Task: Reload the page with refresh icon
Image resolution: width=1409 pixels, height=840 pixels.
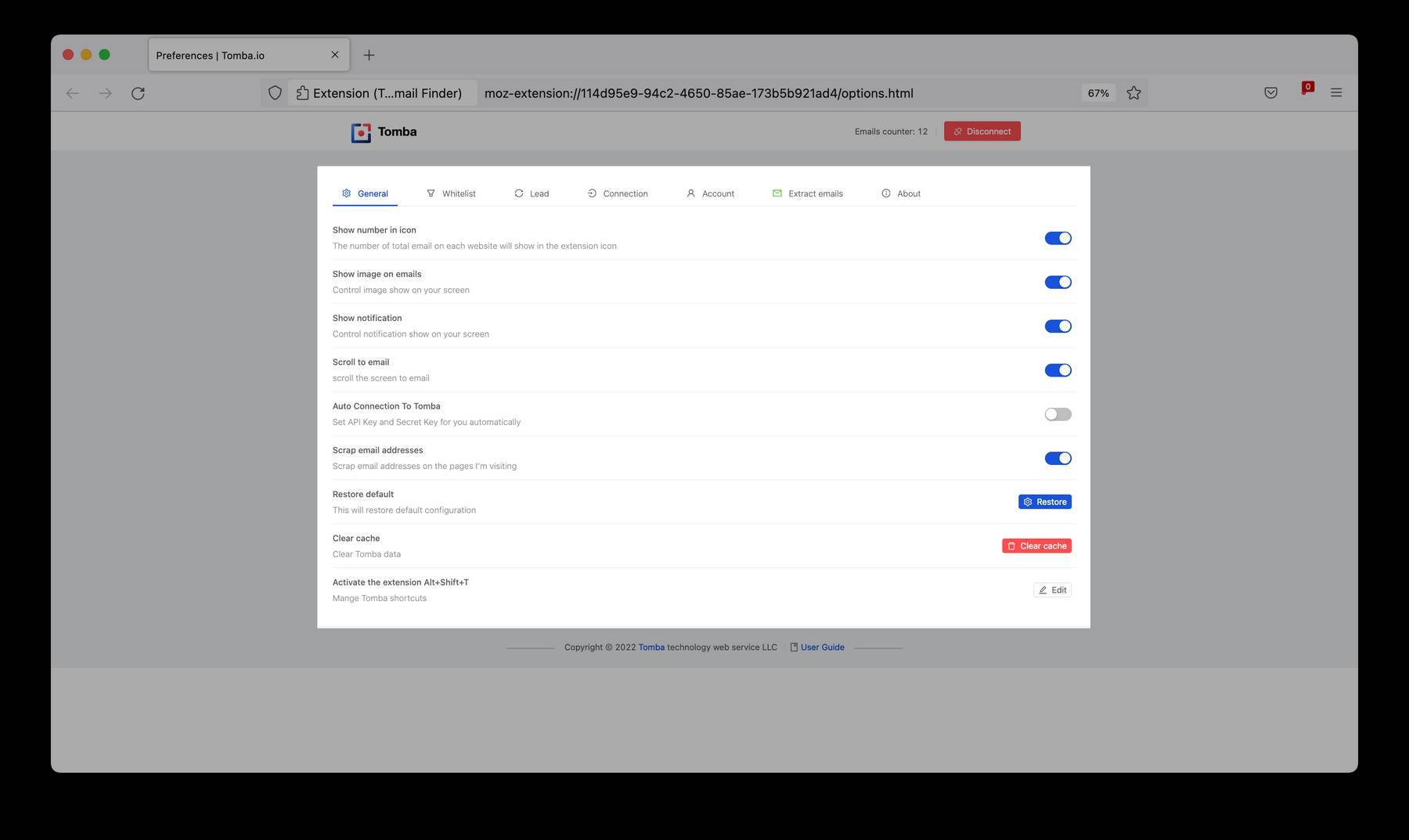Action: pos(138,93)
